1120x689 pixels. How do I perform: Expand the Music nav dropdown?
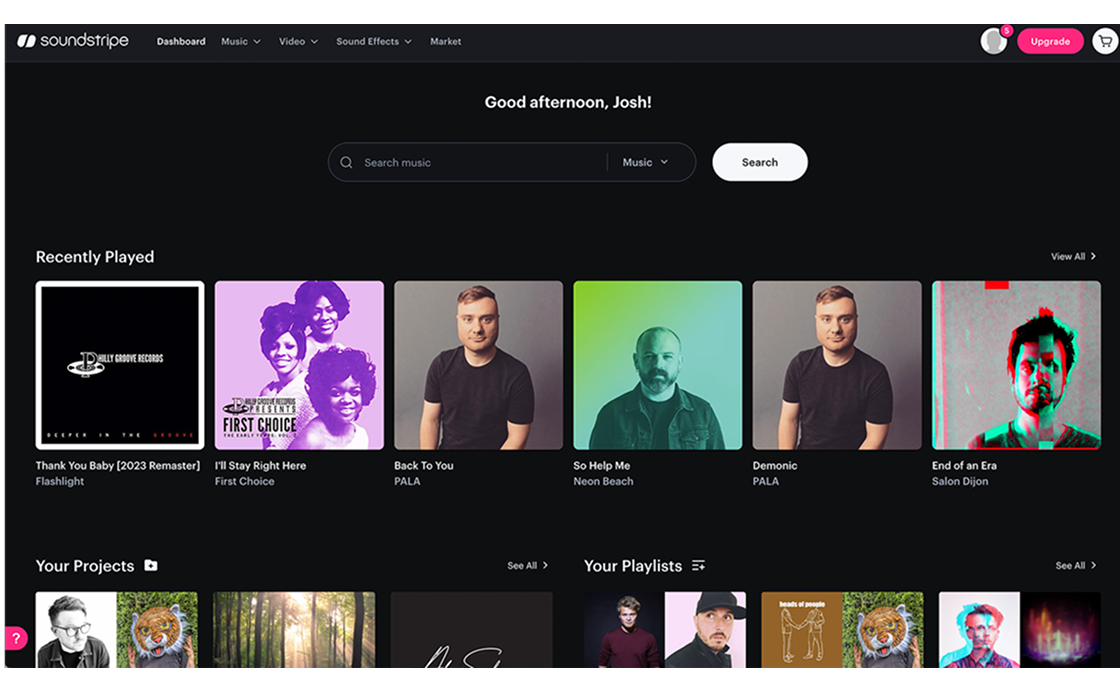pos(241,41)
